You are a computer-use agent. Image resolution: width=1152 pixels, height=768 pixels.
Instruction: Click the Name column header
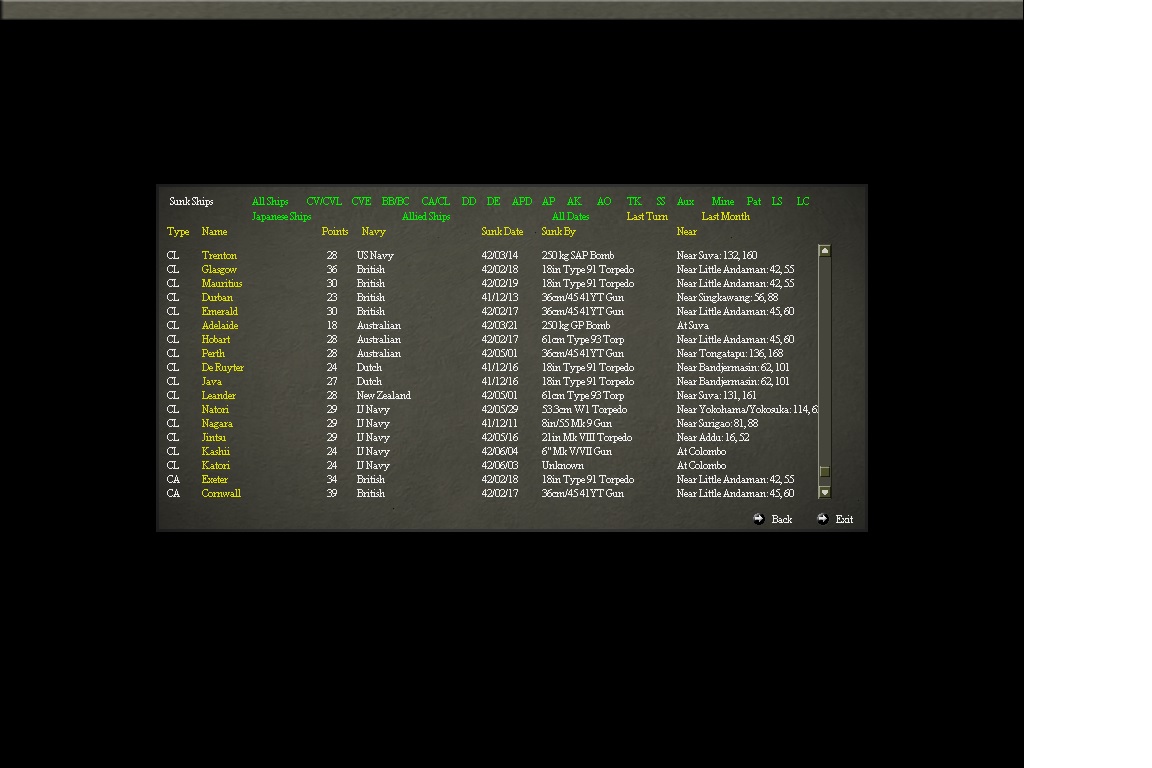(214, 231)
